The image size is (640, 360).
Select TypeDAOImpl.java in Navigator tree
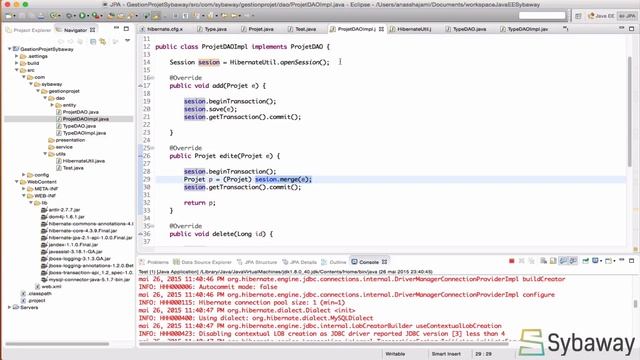coord(81,133)
